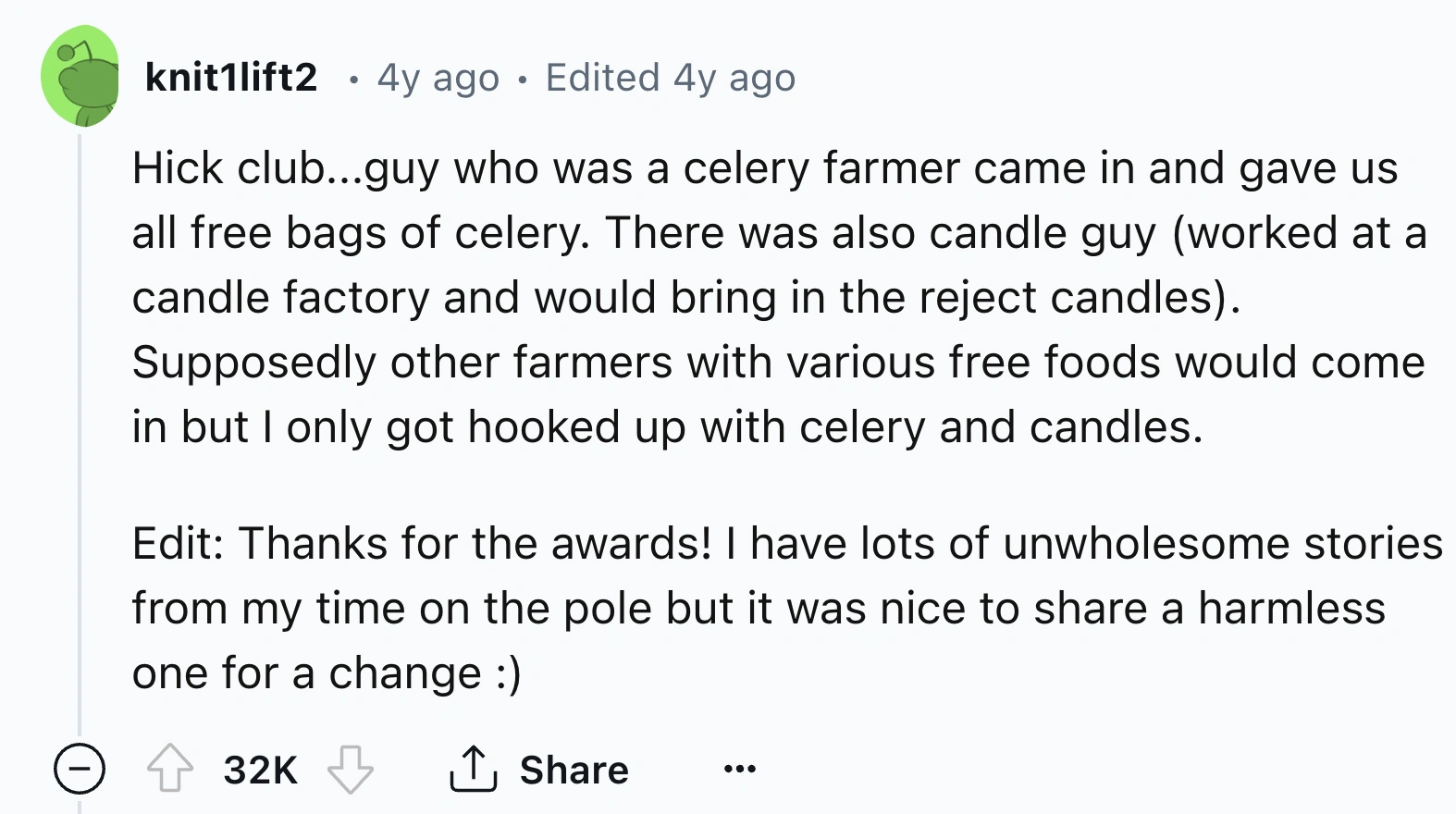Viewport: 1456px width, 814px height.
Task: Click the 'one for a change :)' line
Action: [x=326, y=672]
